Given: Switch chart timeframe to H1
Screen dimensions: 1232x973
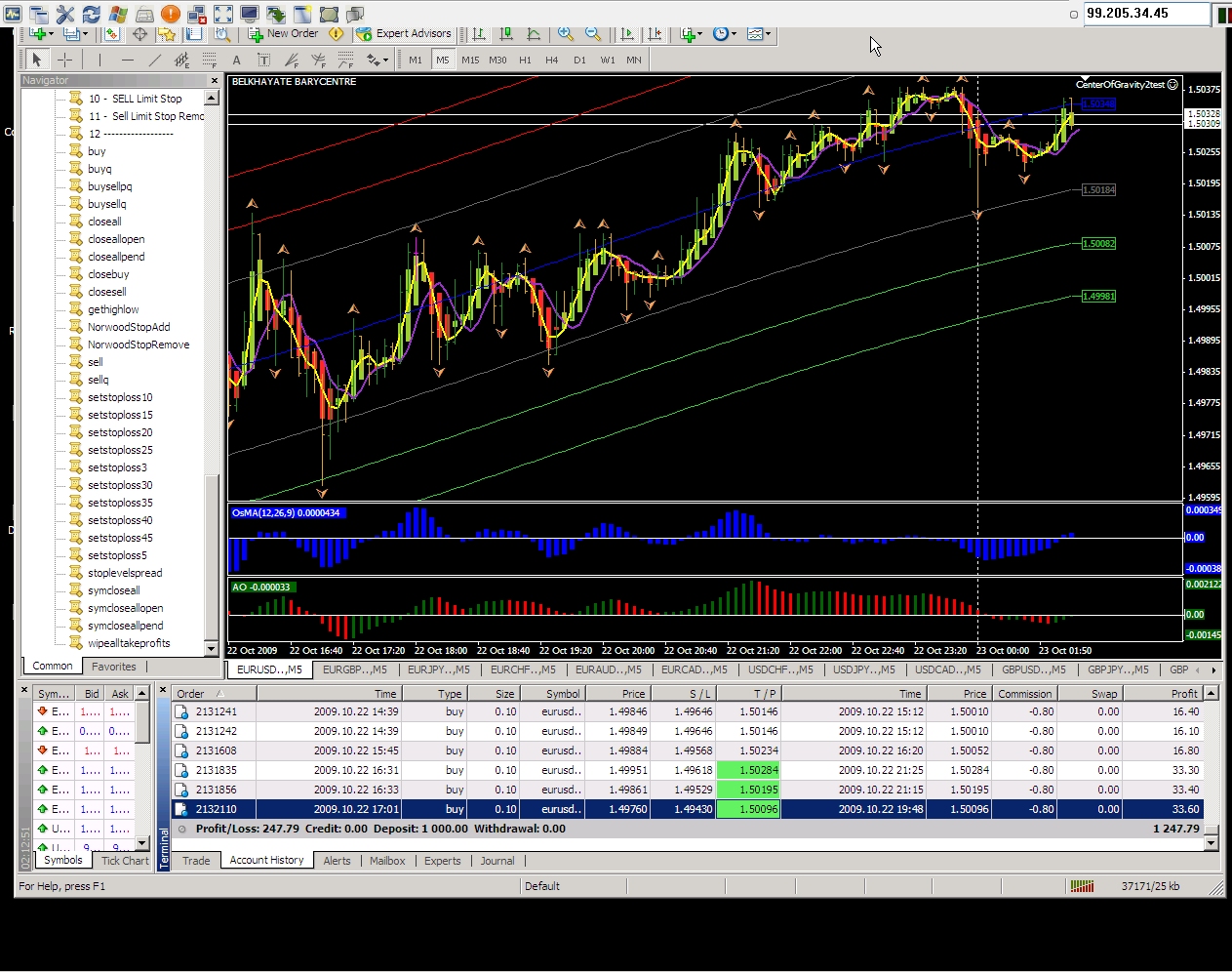Looking at the screenshot, I should (525, 61).
